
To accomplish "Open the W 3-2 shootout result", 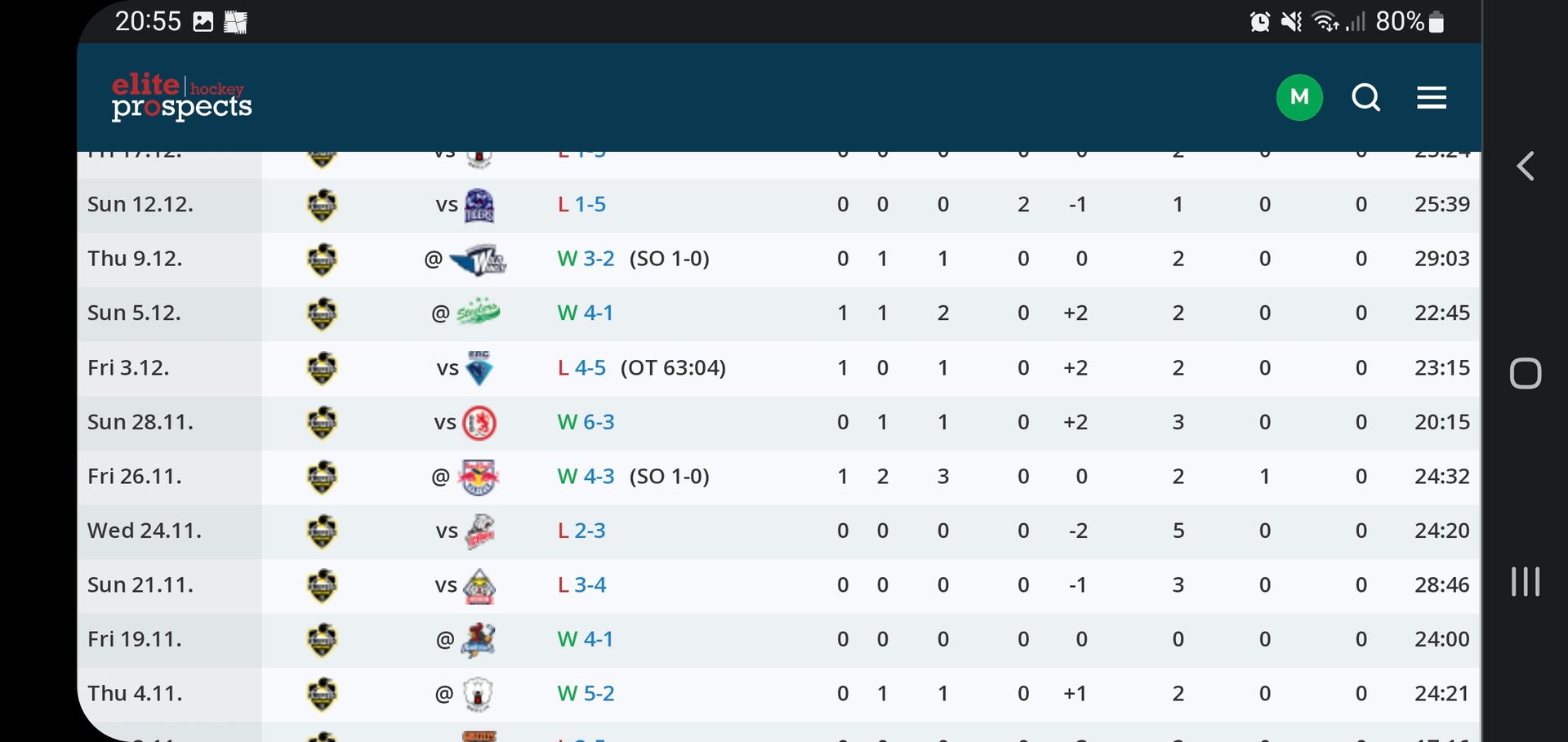I will [586, 259].
